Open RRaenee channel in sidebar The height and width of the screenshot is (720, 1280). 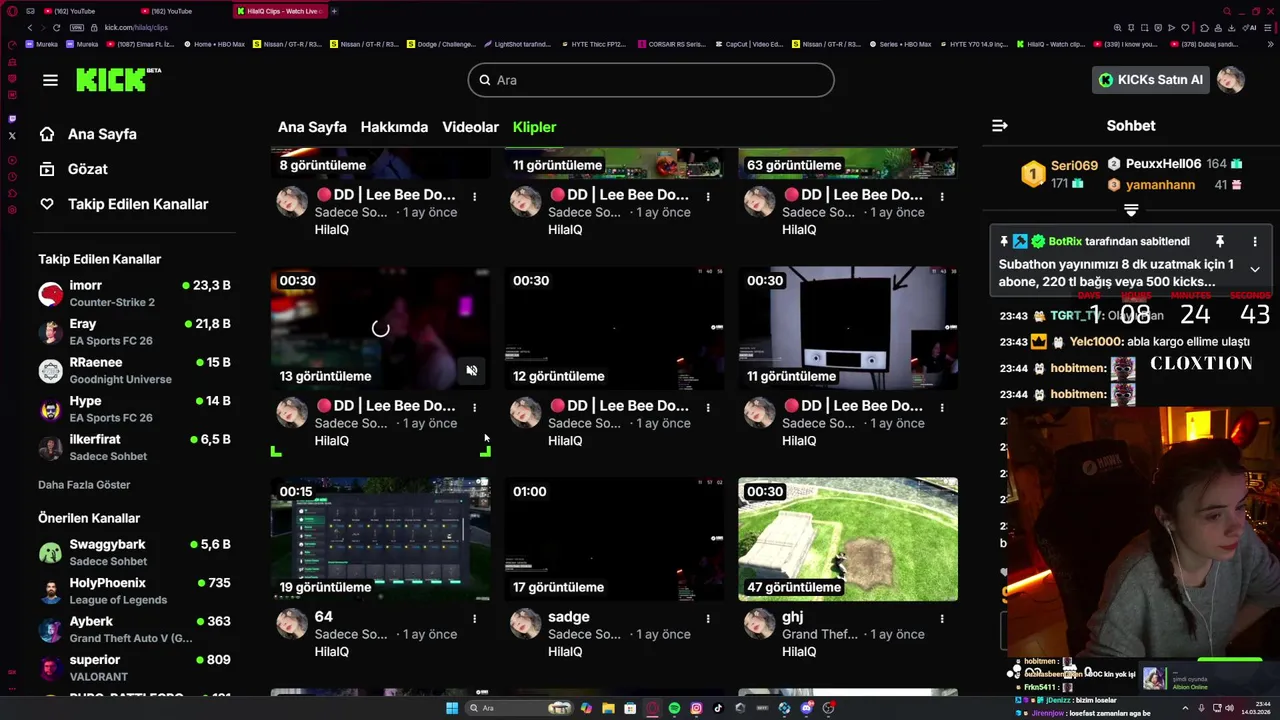pos(134,370)
